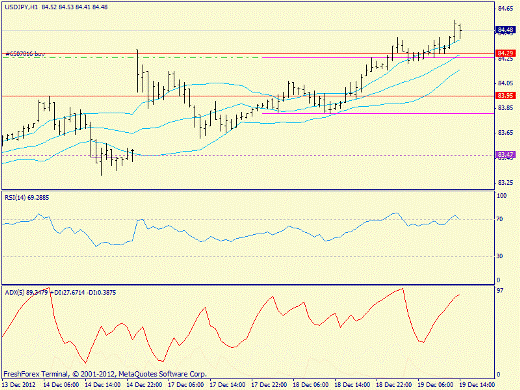Click the blue 84.48 current price tag
Viewport: 520px width, 390px height.
point(506,30)
